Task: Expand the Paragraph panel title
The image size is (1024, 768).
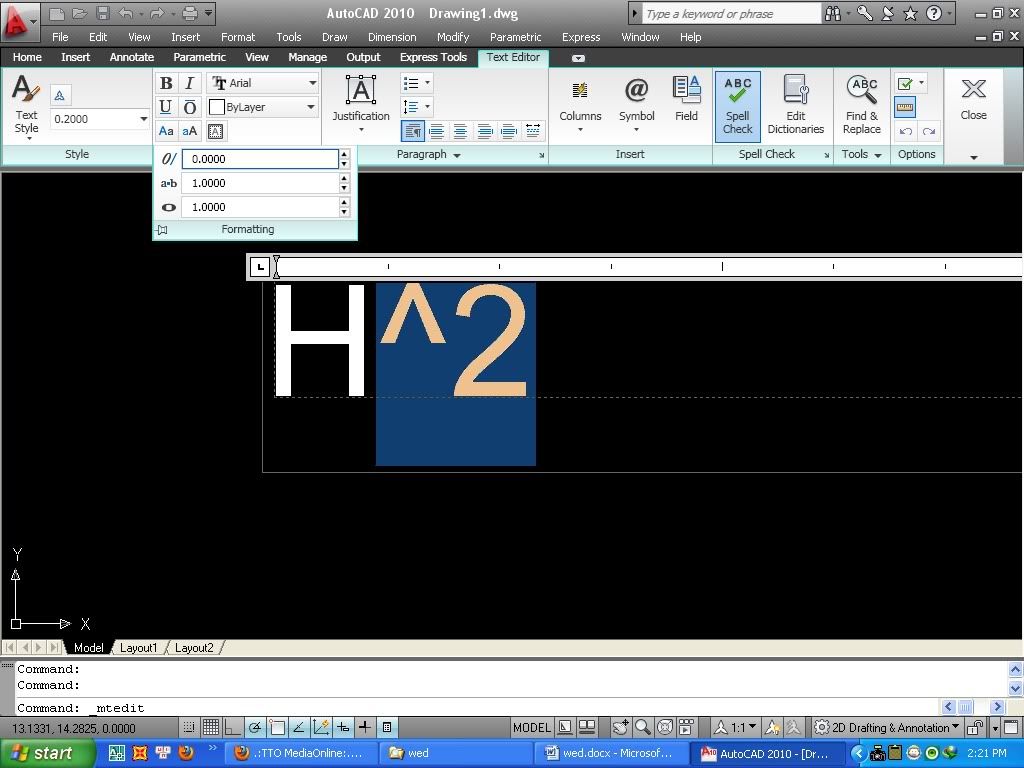Action: [428, 154]
